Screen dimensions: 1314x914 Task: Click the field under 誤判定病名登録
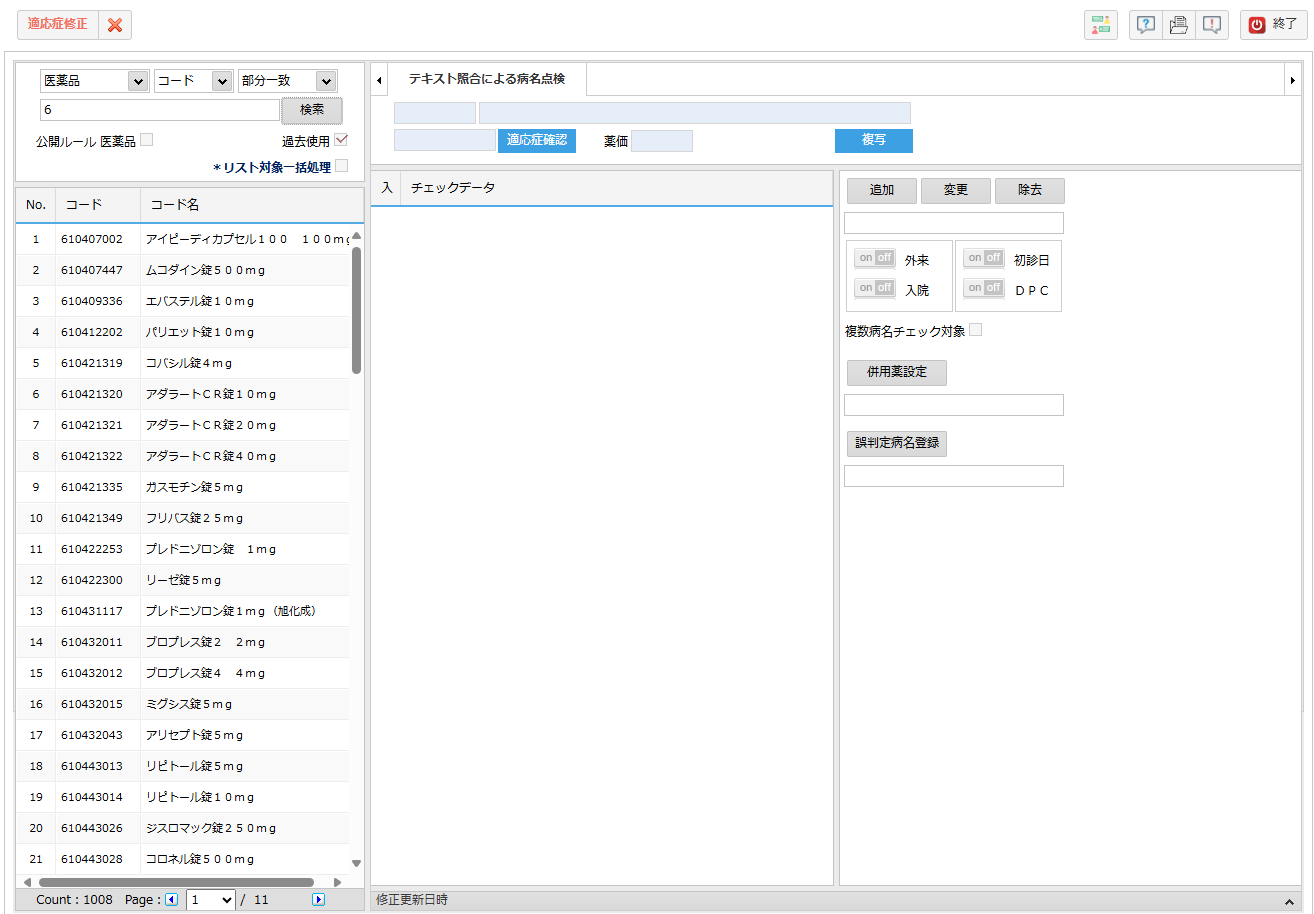[x=954, y=476]
